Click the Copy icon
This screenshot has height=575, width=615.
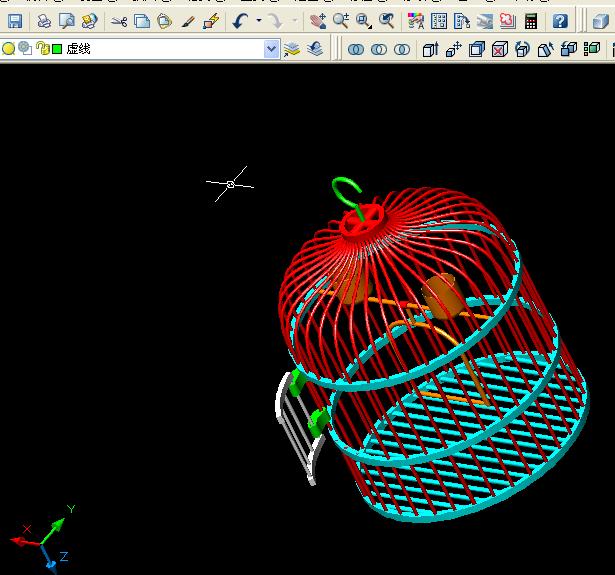tap(142, 21)
